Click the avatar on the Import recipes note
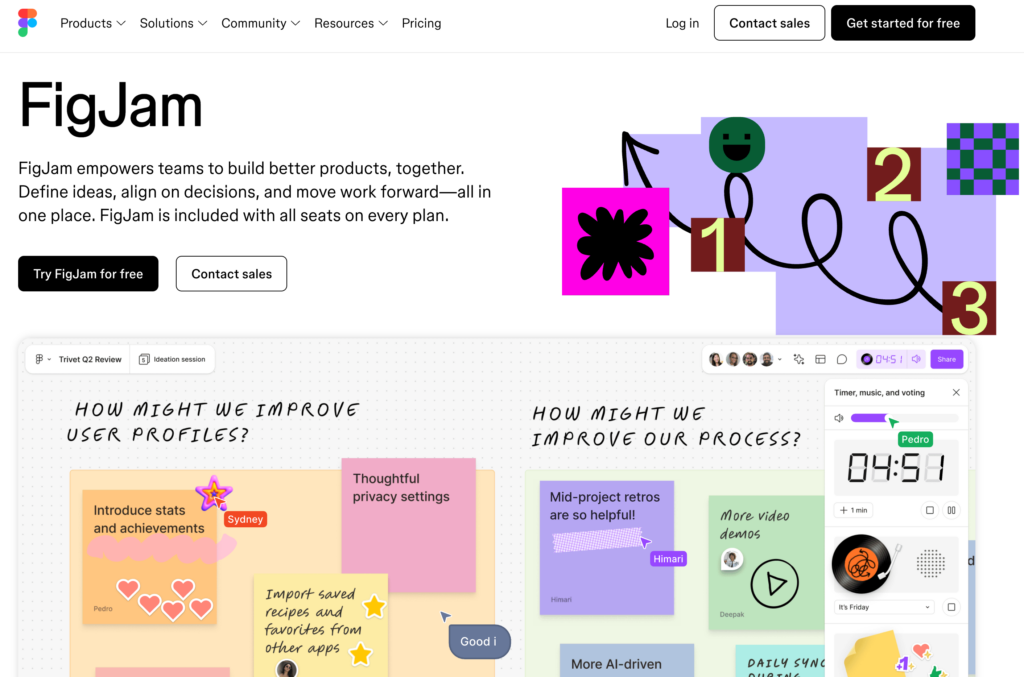The image size is (1024, 677). point(287,669)
